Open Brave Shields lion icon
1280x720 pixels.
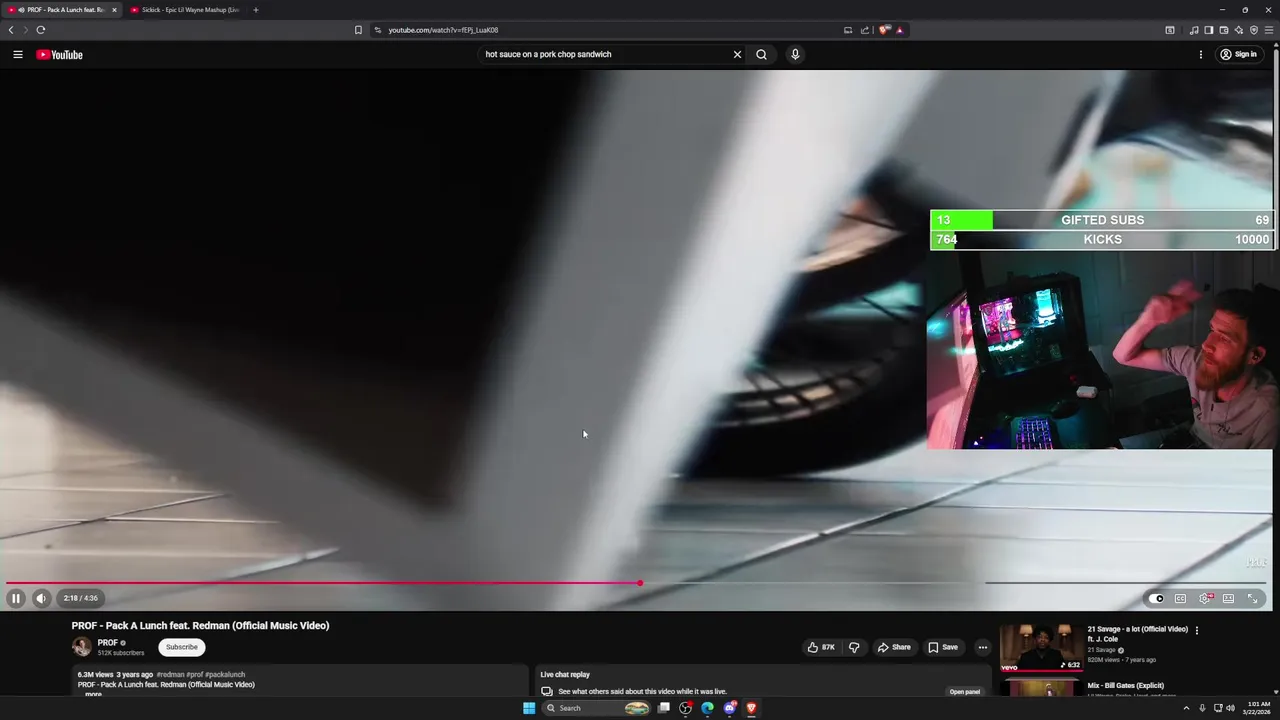884,30
